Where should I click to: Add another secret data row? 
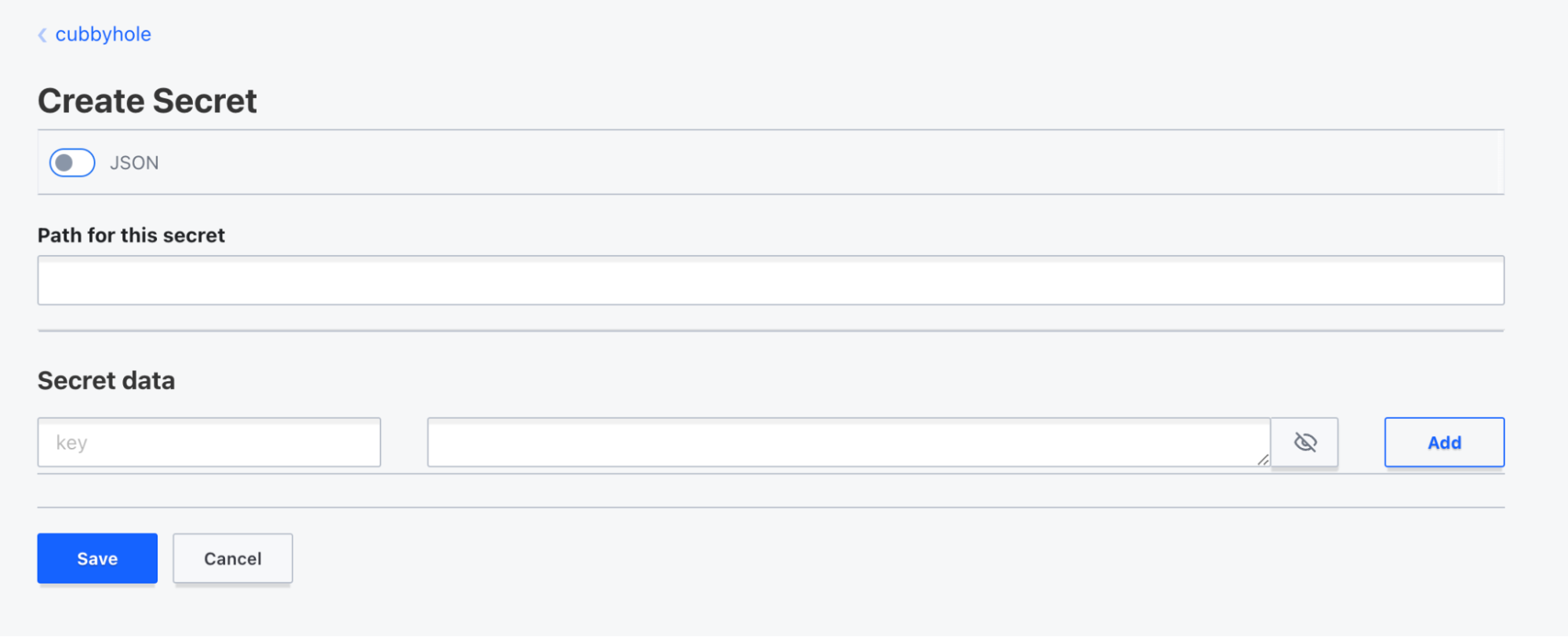pos(1443,442)
